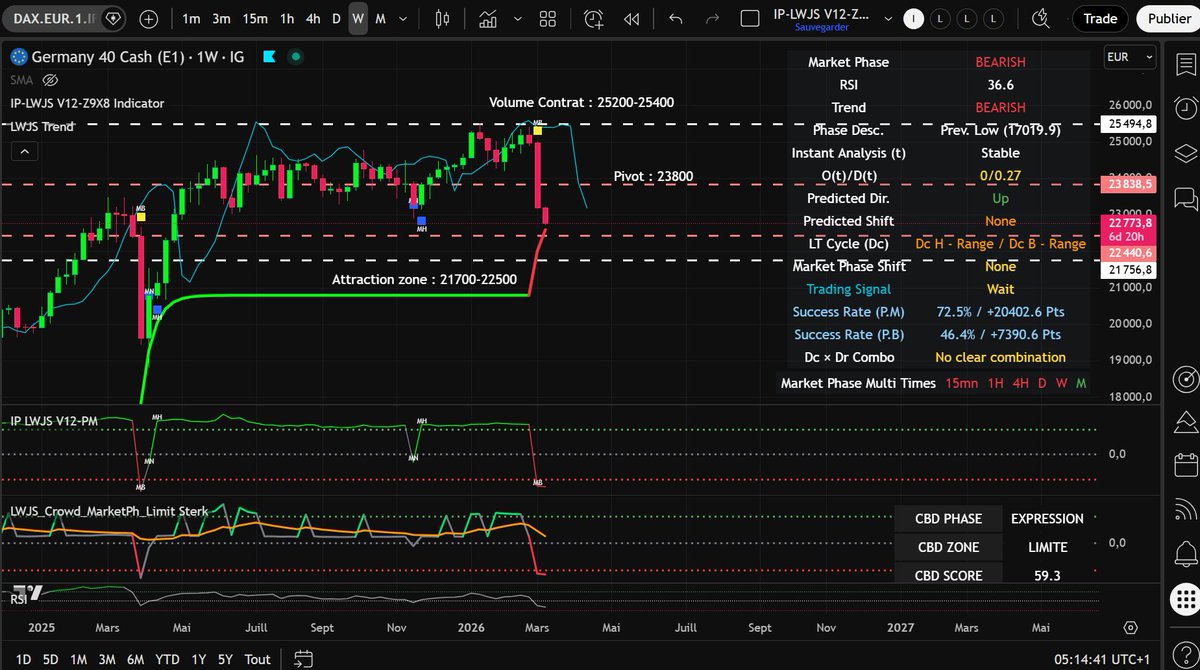
Task: Open the economic calendar sidebar icon
Action: 1184,464
